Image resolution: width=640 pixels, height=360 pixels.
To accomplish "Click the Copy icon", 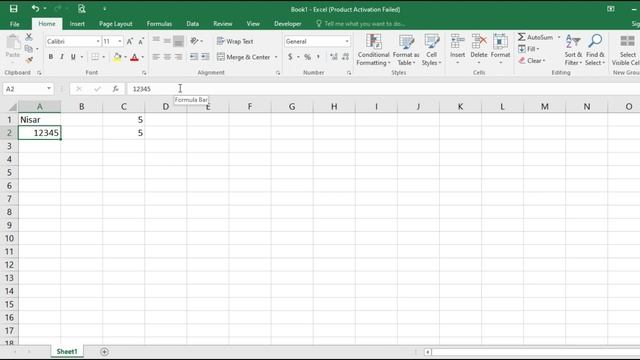I will pyautogui.click(x=29, y=49).
